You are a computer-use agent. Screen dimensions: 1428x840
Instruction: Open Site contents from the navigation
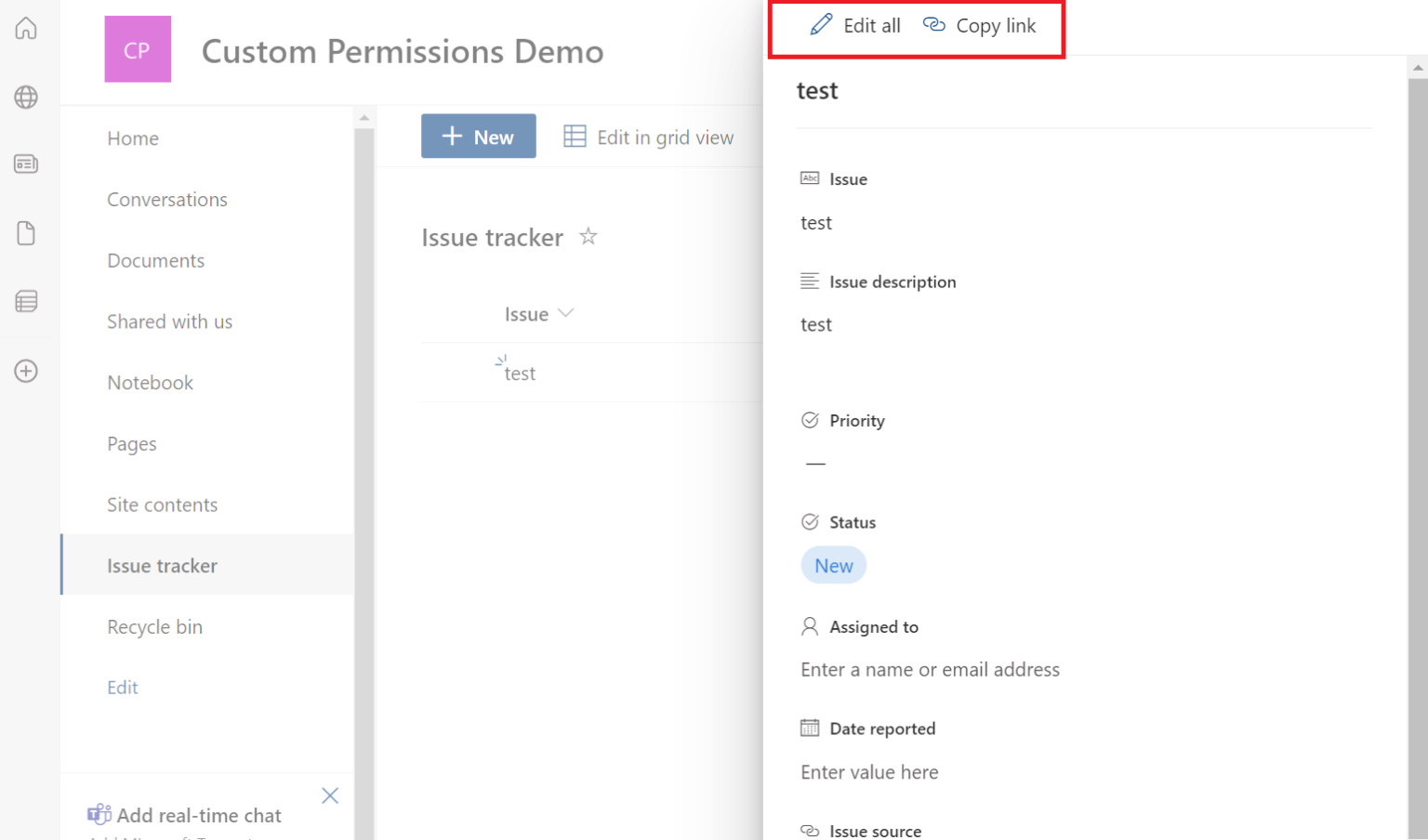tap(162, 505)
